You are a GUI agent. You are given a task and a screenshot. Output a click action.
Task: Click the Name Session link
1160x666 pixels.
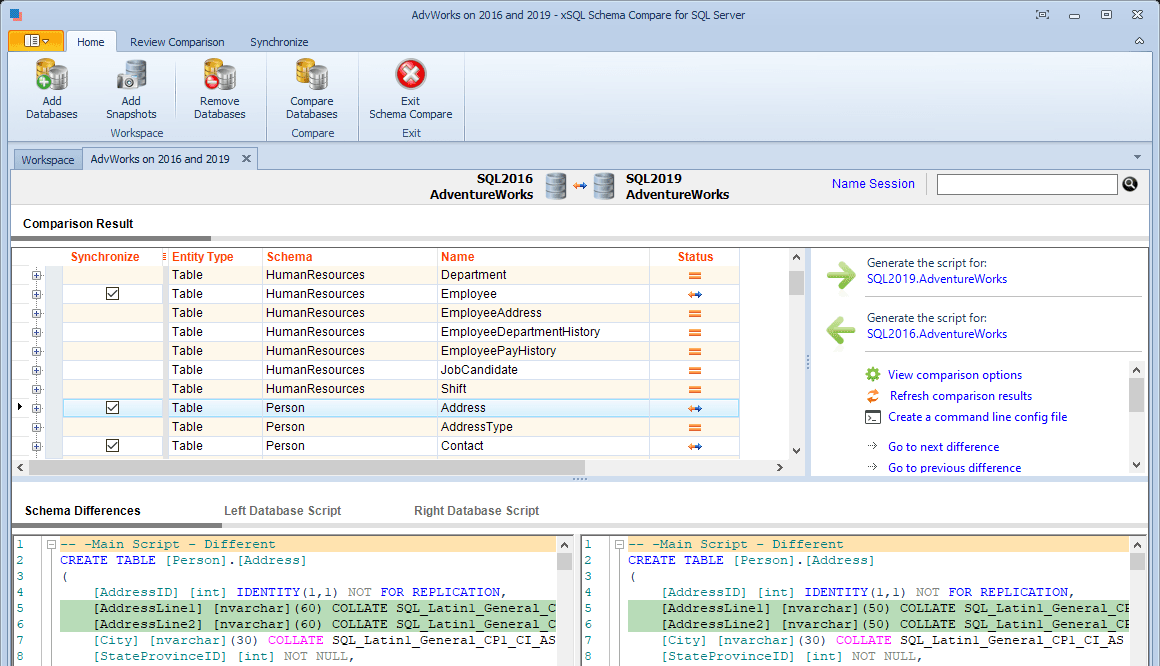(873, 184)
